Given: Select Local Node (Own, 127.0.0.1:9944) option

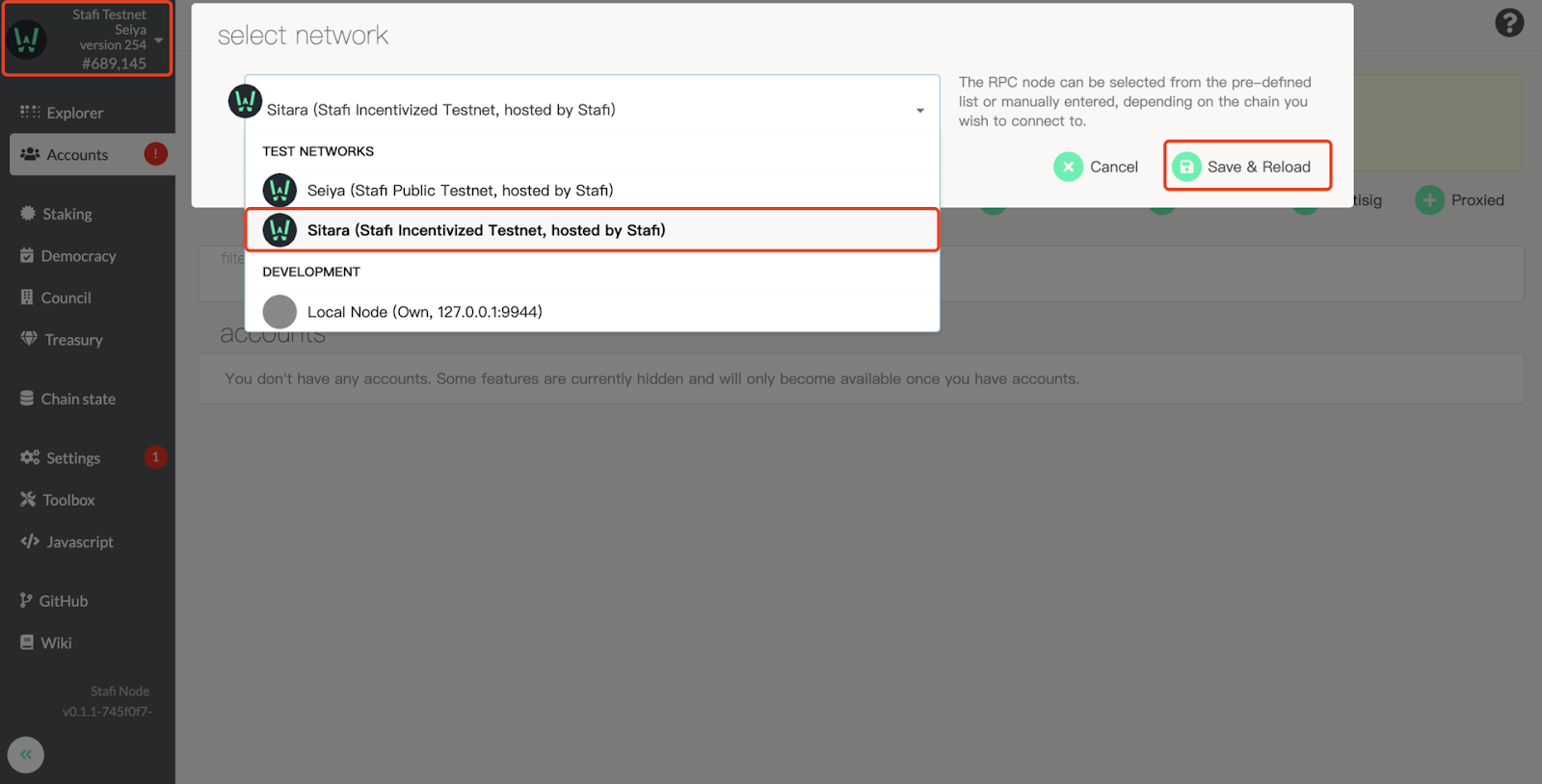Looking at the screenshot, I should click(x=592, y=312).
